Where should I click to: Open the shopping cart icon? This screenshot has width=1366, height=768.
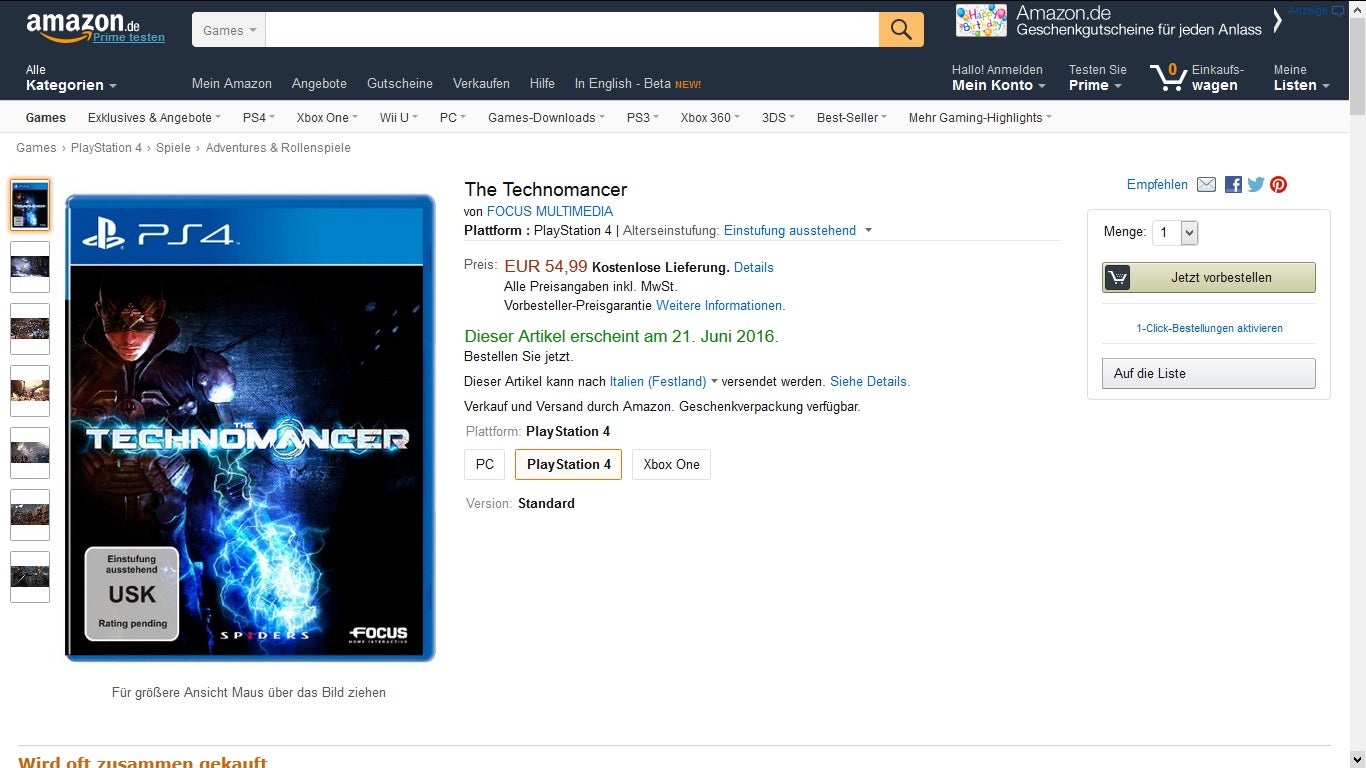point(1168,77)
